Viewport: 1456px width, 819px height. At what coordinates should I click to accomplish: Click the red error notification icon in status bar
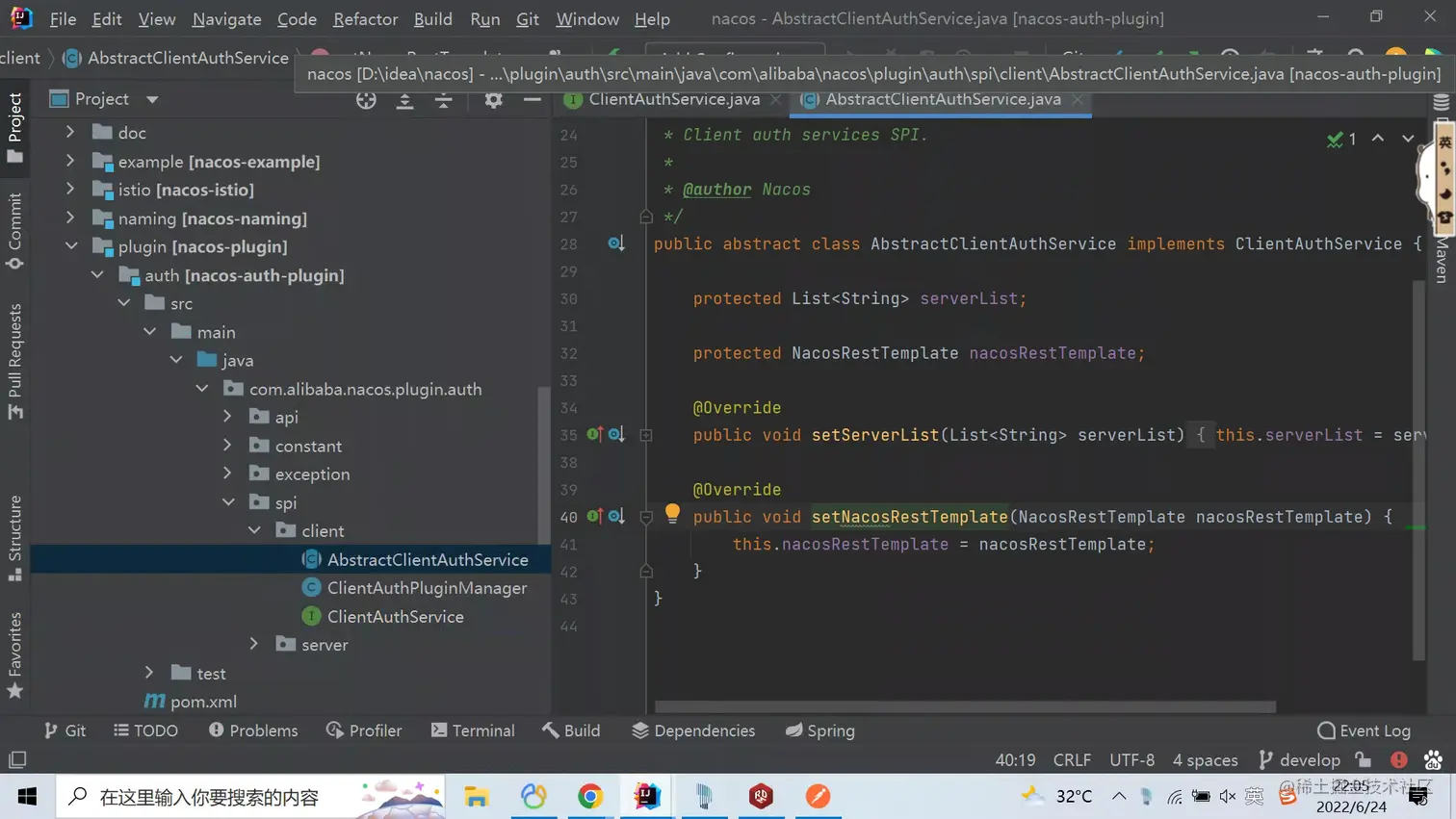click(x=1399, y=759)
